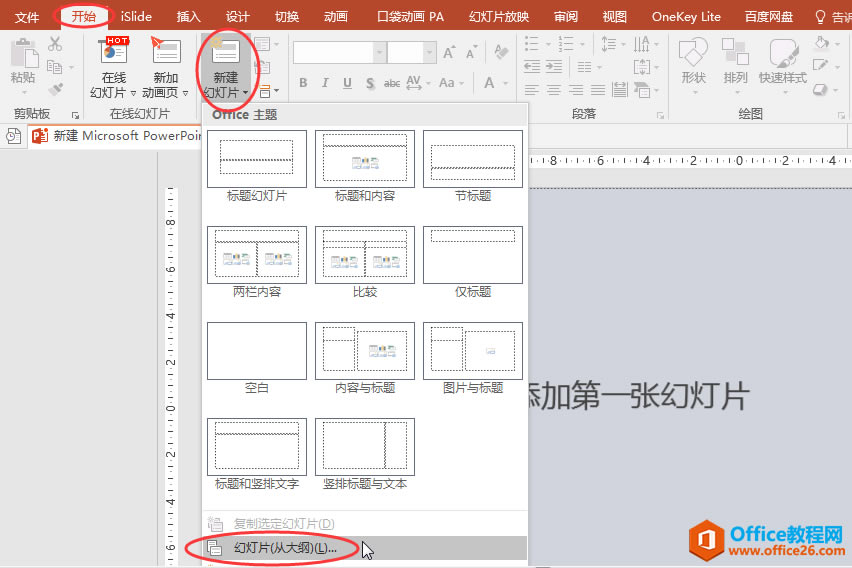Click the Copy icon in clipboard group
Screen dimensions: 852x568
coord(54,67)
